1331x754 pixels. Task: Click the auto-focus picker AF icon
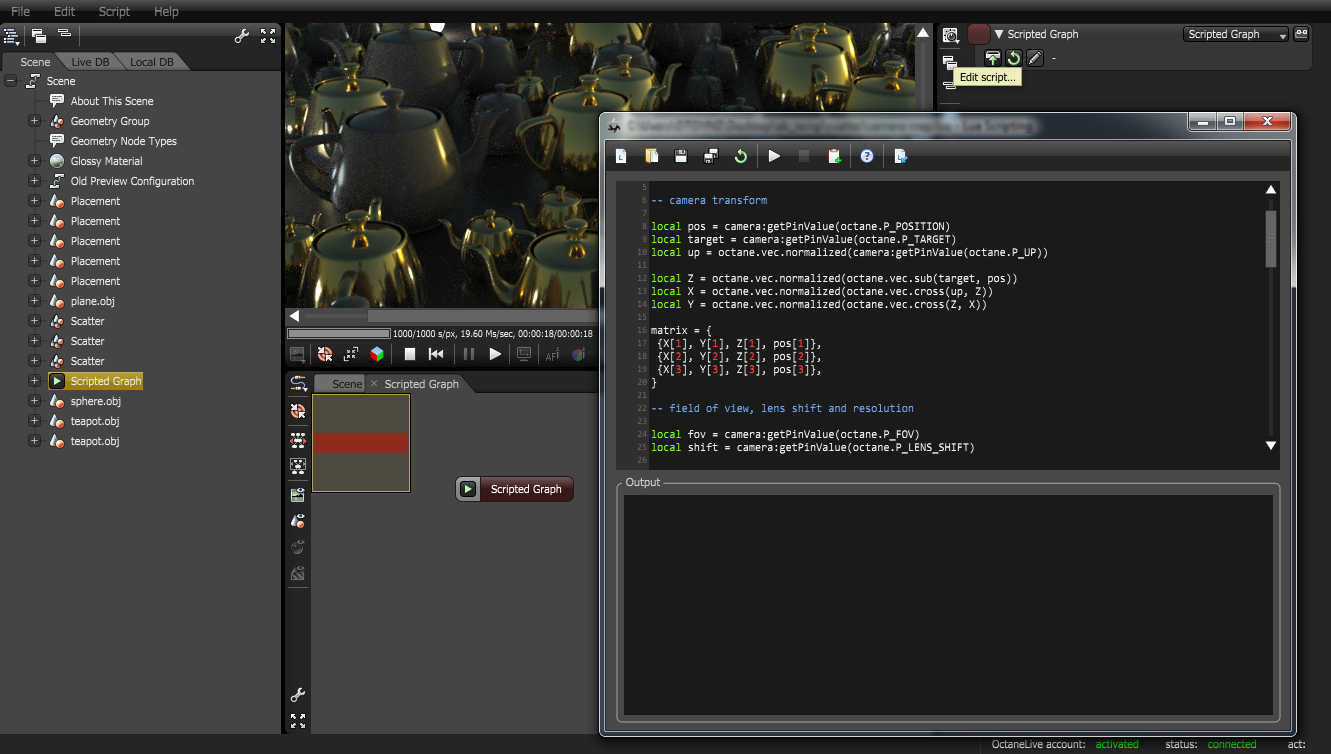pos(552,354)
